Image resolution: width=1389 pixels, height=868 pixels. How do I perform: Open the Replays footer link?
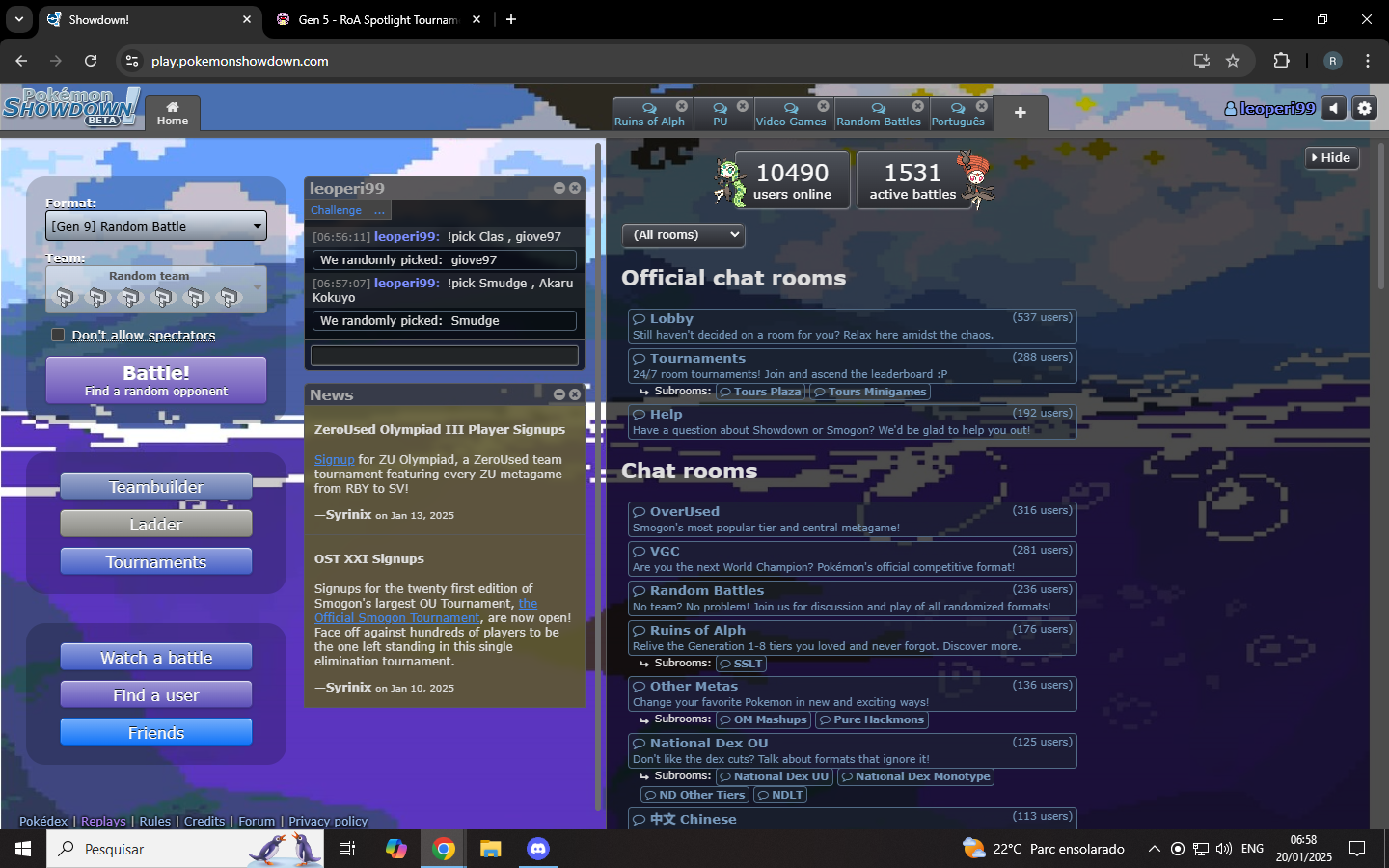pyautogui.click(x=103, y=821)
